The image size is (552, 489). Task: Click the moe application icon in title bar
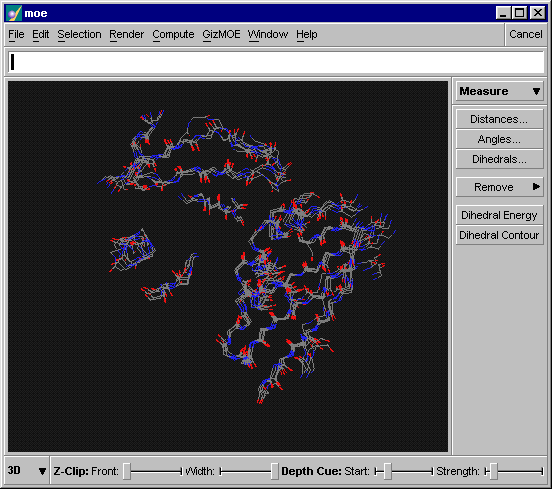tap(14, 13)
